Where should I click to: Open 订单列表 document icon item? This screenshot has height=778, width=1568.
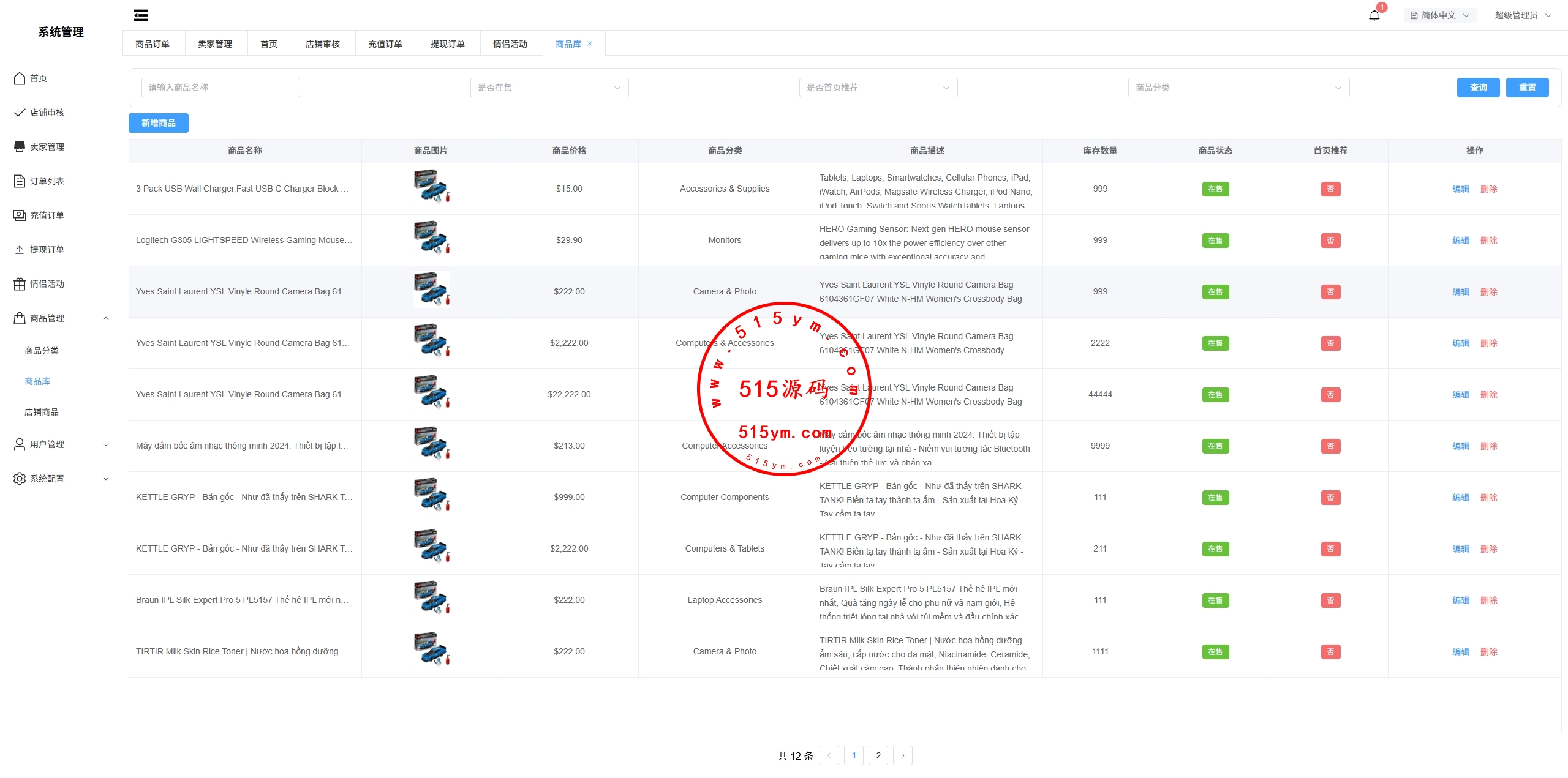(x=20, y=181)
